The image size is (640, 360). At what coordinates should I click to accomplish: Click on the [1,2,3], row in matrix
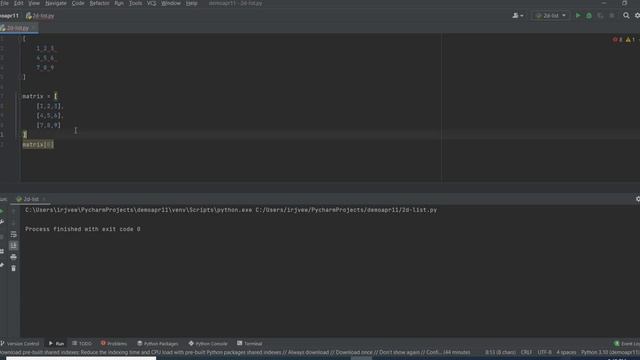50,106
